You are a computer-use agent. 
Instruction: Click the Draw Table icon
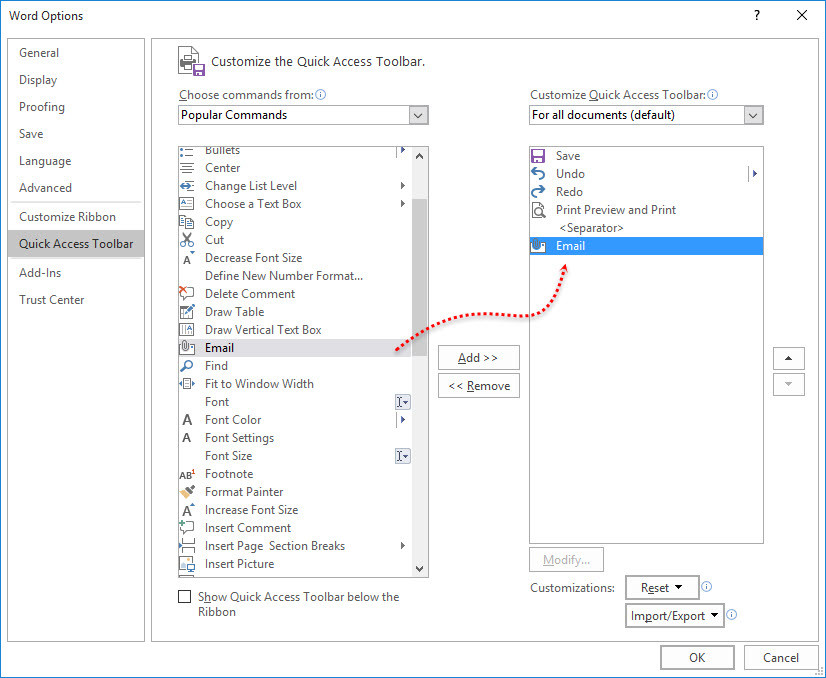click(187, 312)
